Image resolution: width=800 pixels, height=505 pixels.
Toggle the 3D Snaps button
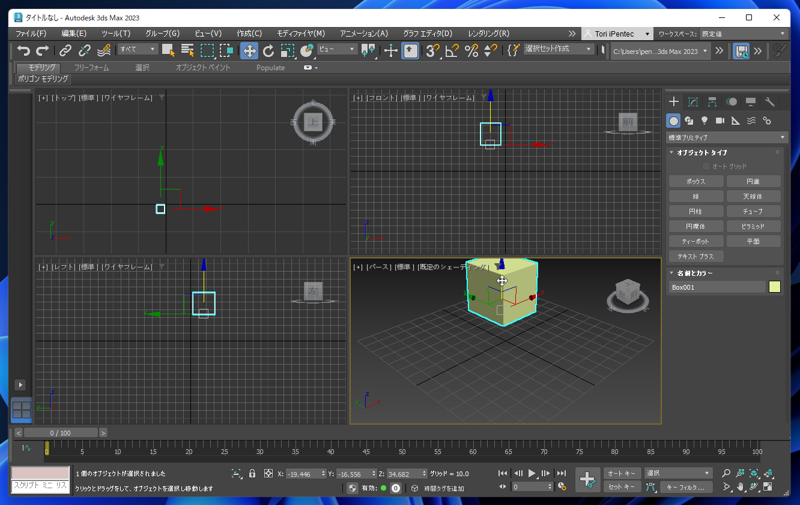click(433, 50)
